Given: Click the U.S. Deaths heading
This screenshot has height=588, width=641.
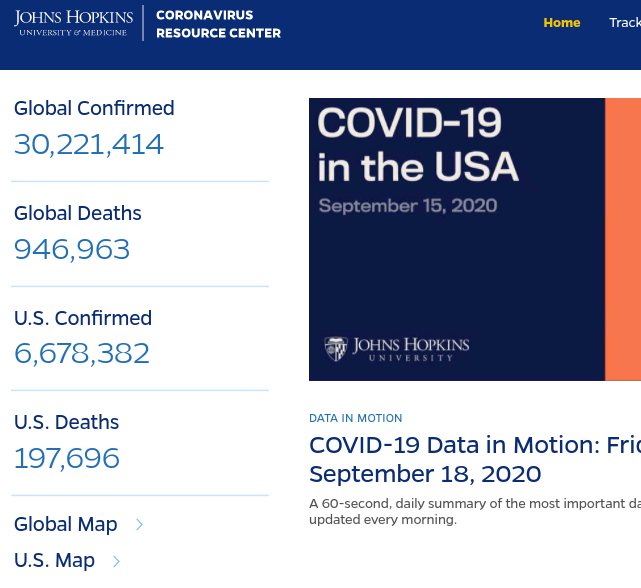Looking at the screenshot, I should pos(66,422).
